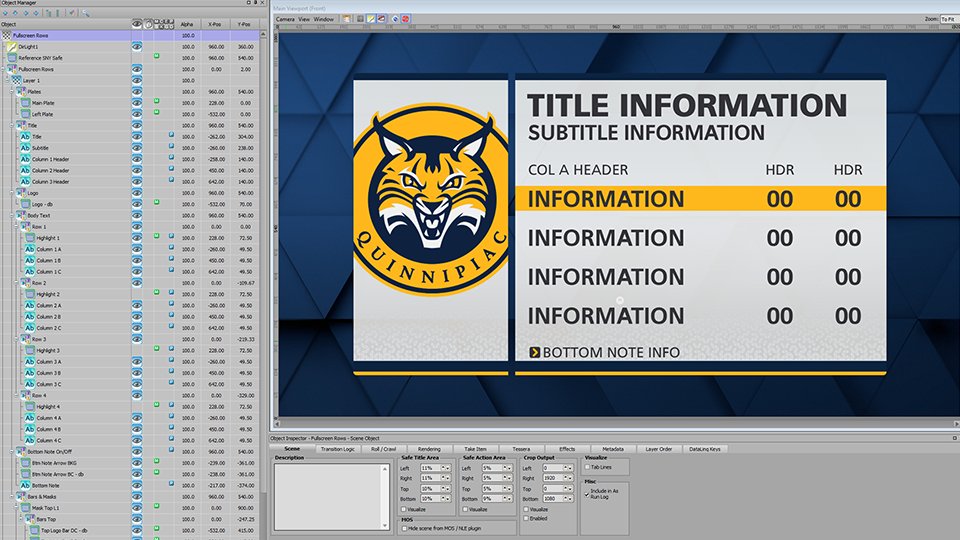Image resolution: width=960 pixels, height=540 pixels.
Task: Collapse the Bottom Note On/Off group
Action: coord(12,451)
